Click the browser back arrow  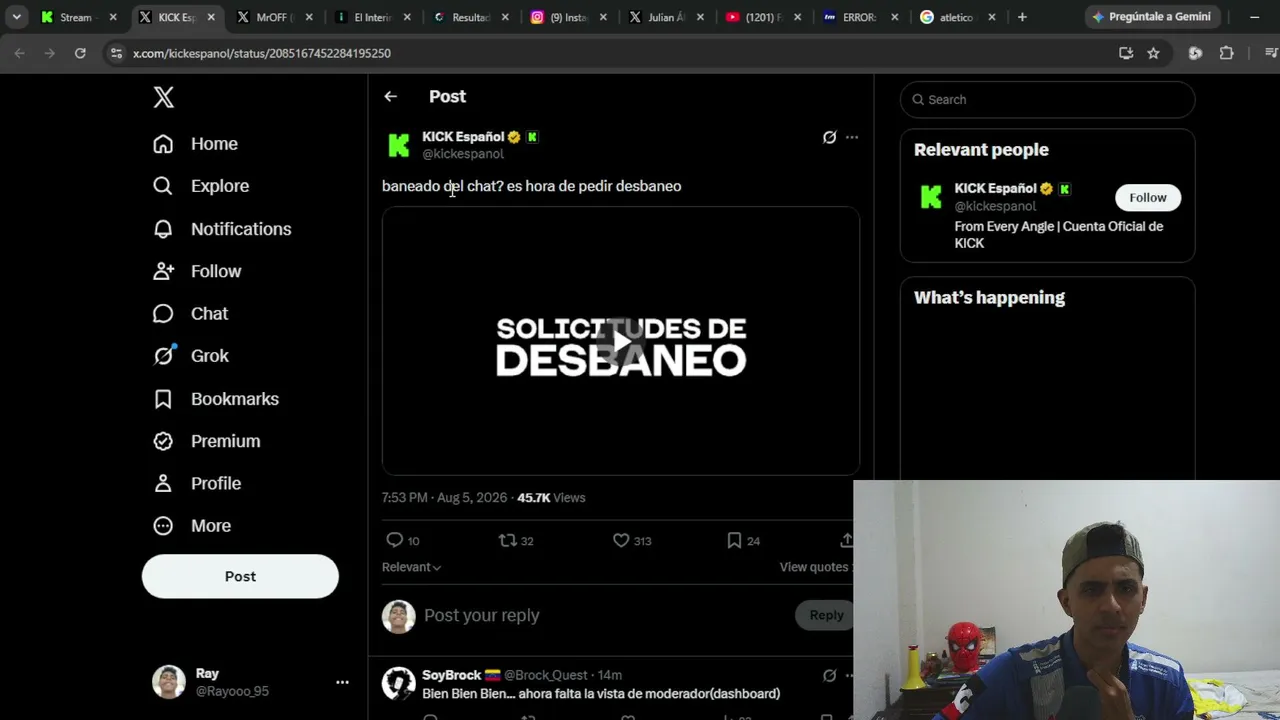coord(19,53)
